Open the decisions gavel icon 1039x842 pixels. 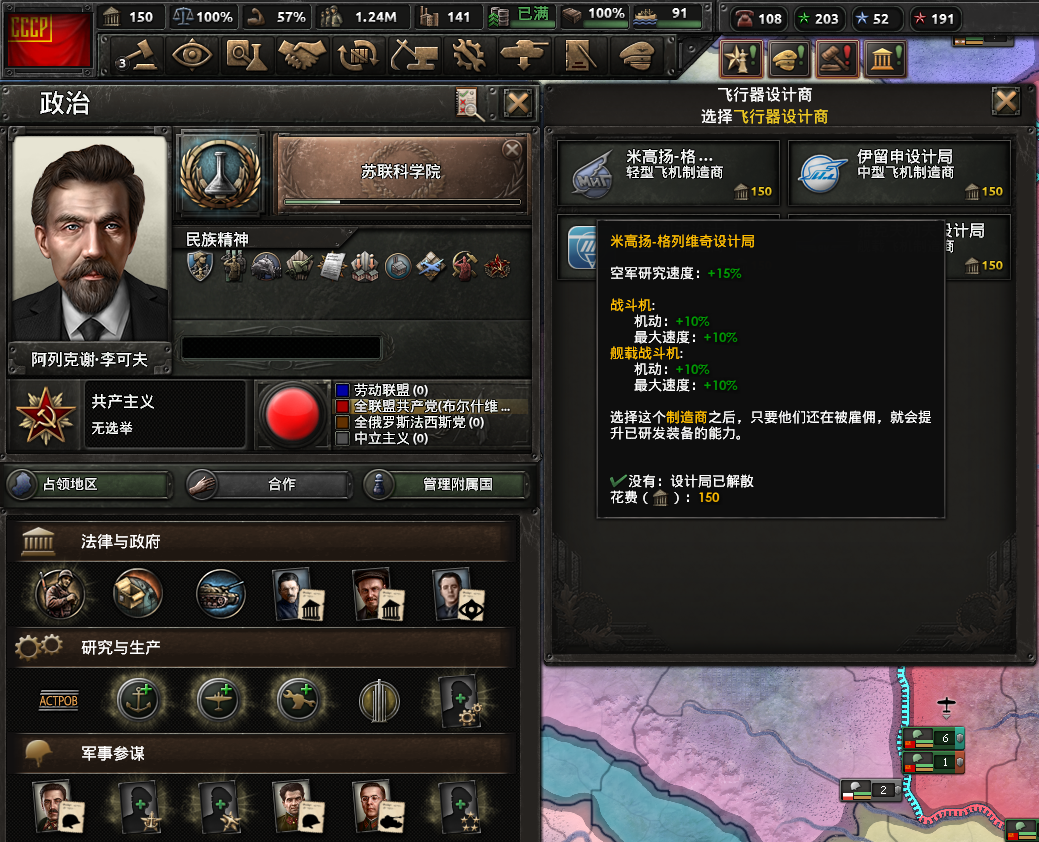[138, 55]
